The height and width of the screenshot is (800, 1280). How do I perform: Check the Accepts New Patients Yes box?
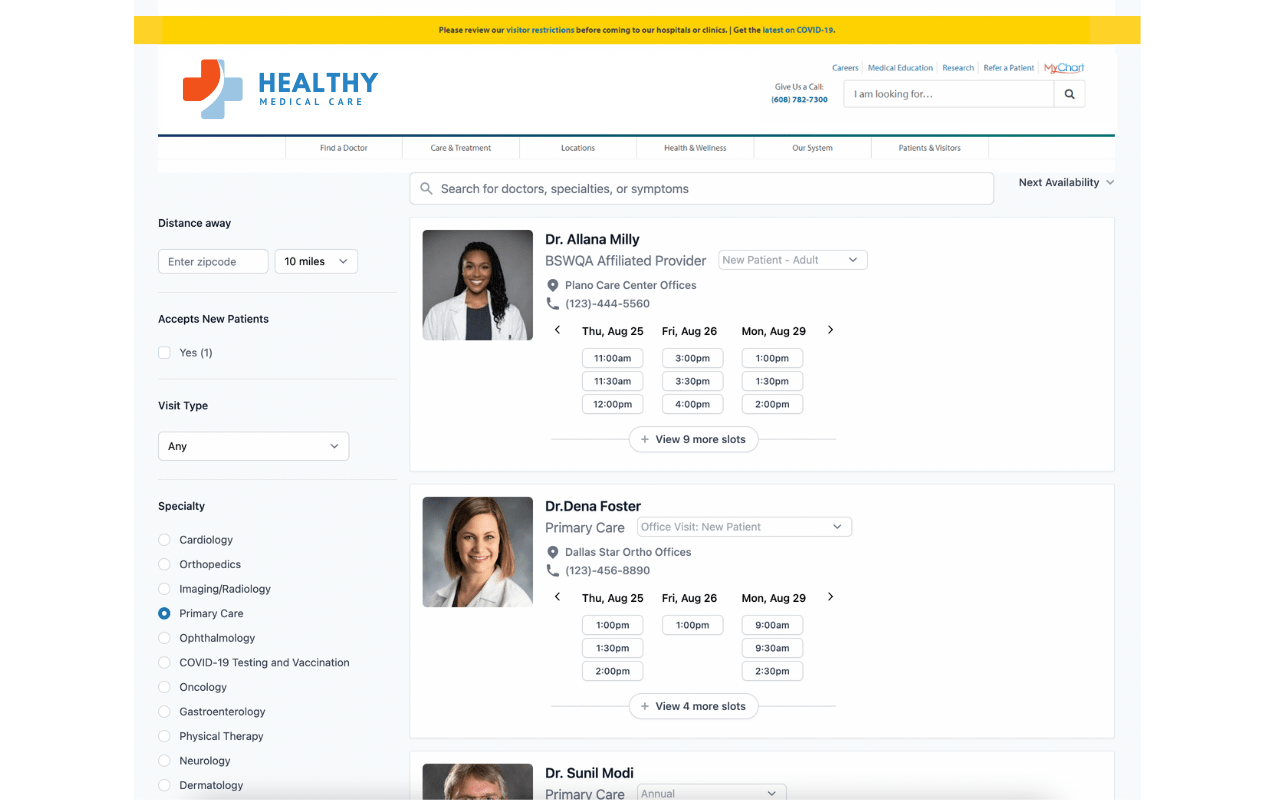[x=164, y=353]
